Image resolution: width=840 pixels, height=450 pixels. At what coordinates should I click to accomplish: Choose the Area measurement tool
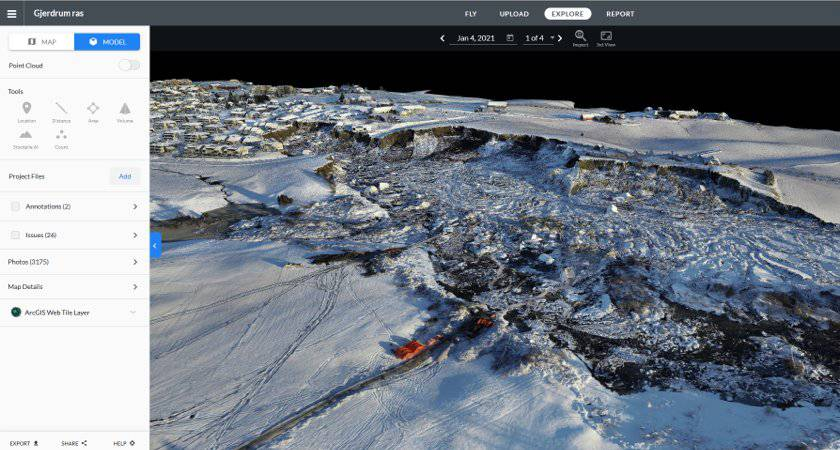pos(93,110)
